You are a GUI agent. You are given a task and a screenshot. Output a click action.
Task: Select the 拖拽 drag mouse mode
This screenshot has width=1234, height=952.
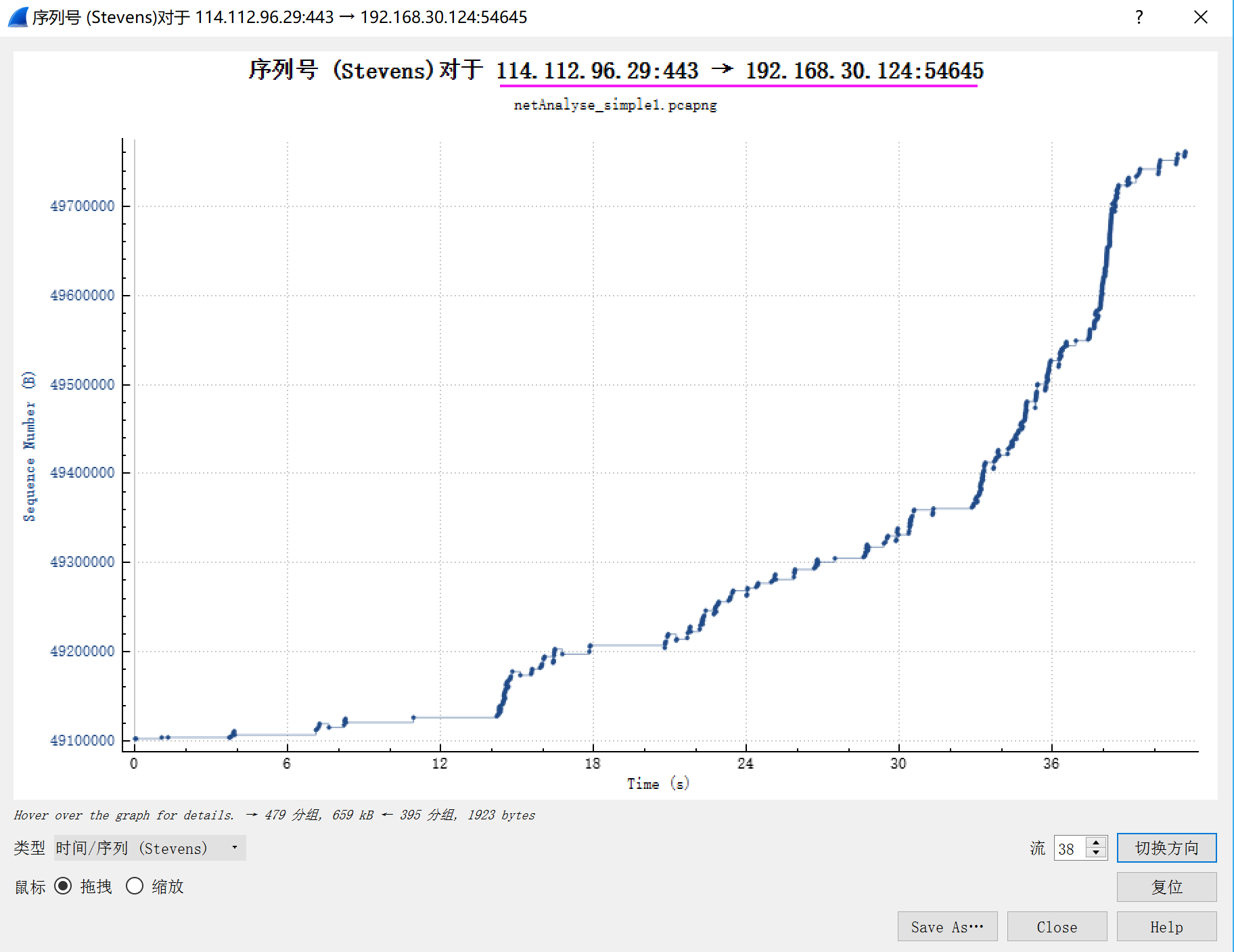pyautogui.click(x=63, y=886)
